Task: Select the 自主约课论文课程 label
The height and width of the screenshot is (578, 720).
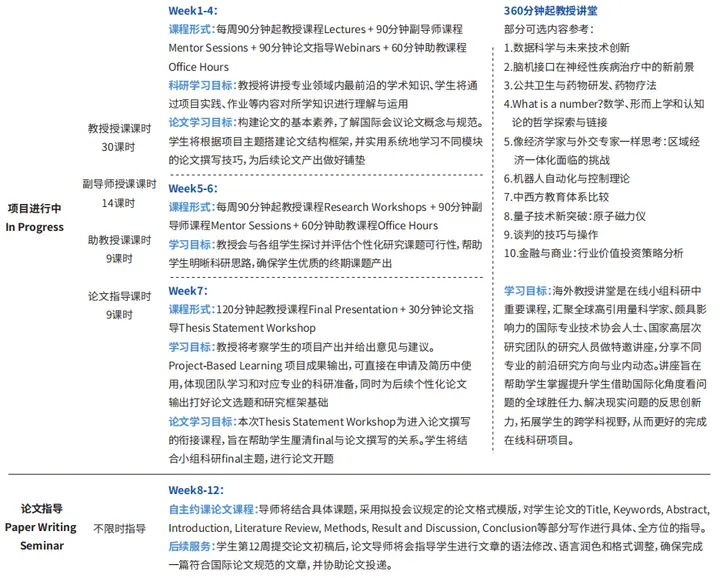Action: pos(211,509)
